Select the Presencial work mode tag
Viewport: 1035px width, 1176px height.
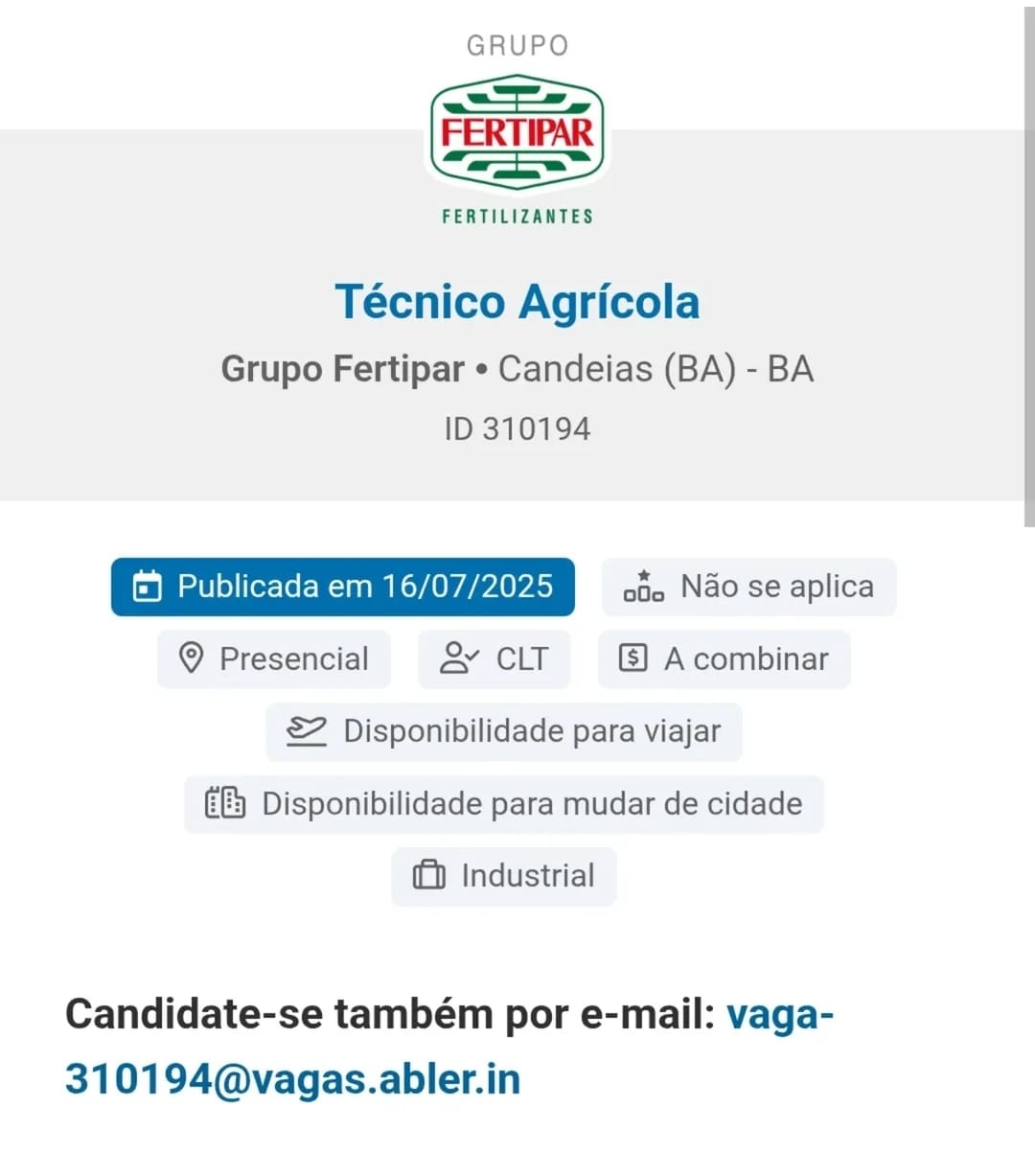click(274, 659)
